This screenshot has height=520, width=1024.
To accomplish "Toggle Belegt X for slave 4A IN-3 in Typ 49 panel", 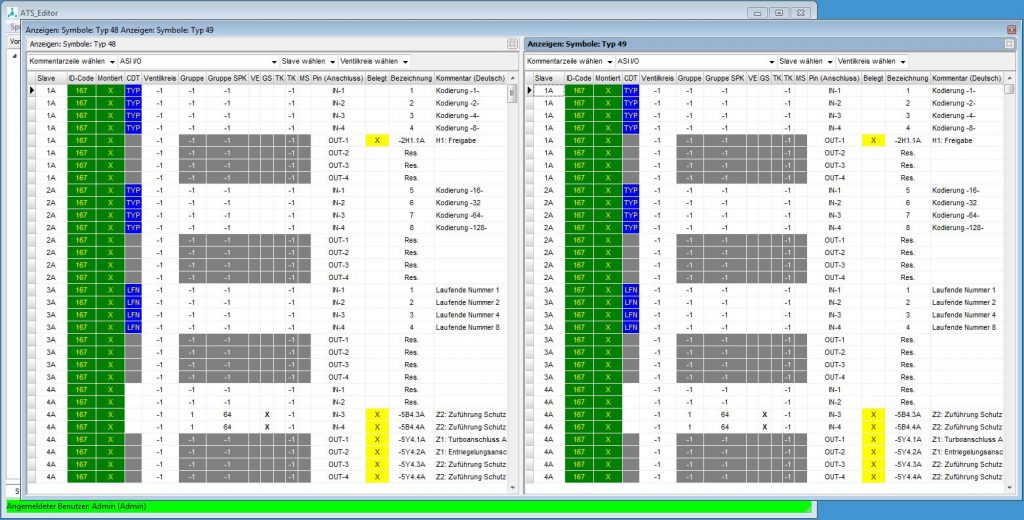I will point(873,414).
